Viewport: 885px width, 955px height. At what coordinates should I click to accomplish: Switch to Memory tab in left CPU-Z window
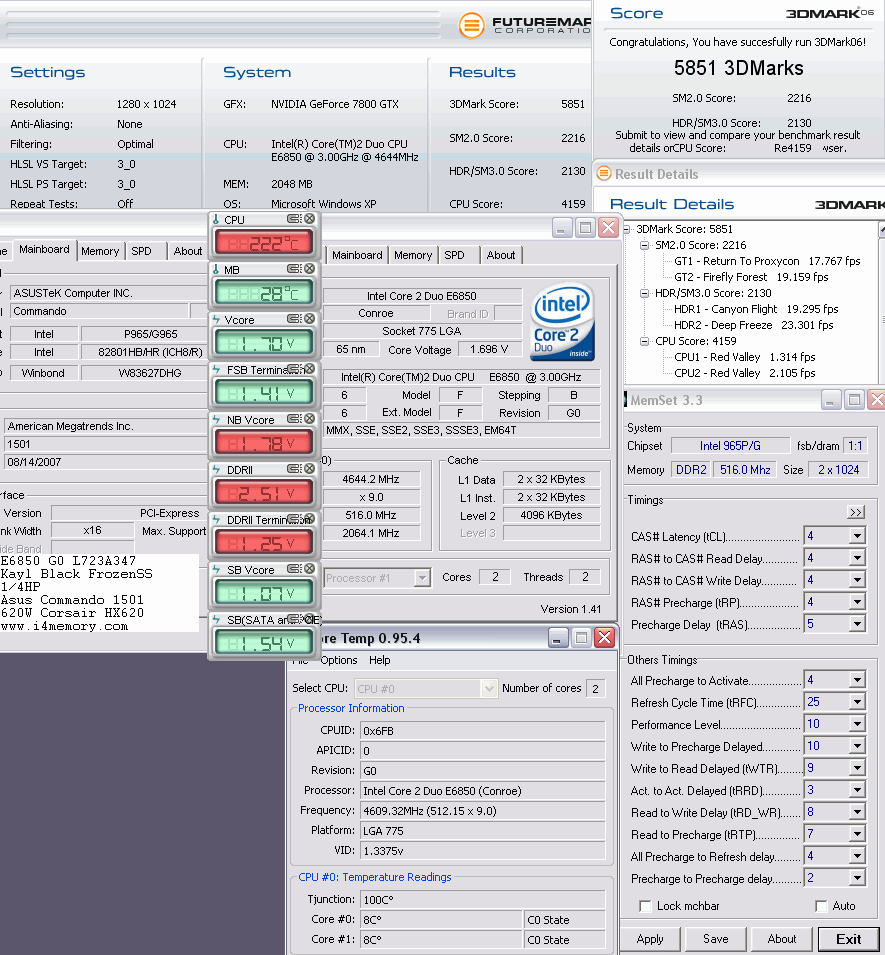(x=100, y=251)
